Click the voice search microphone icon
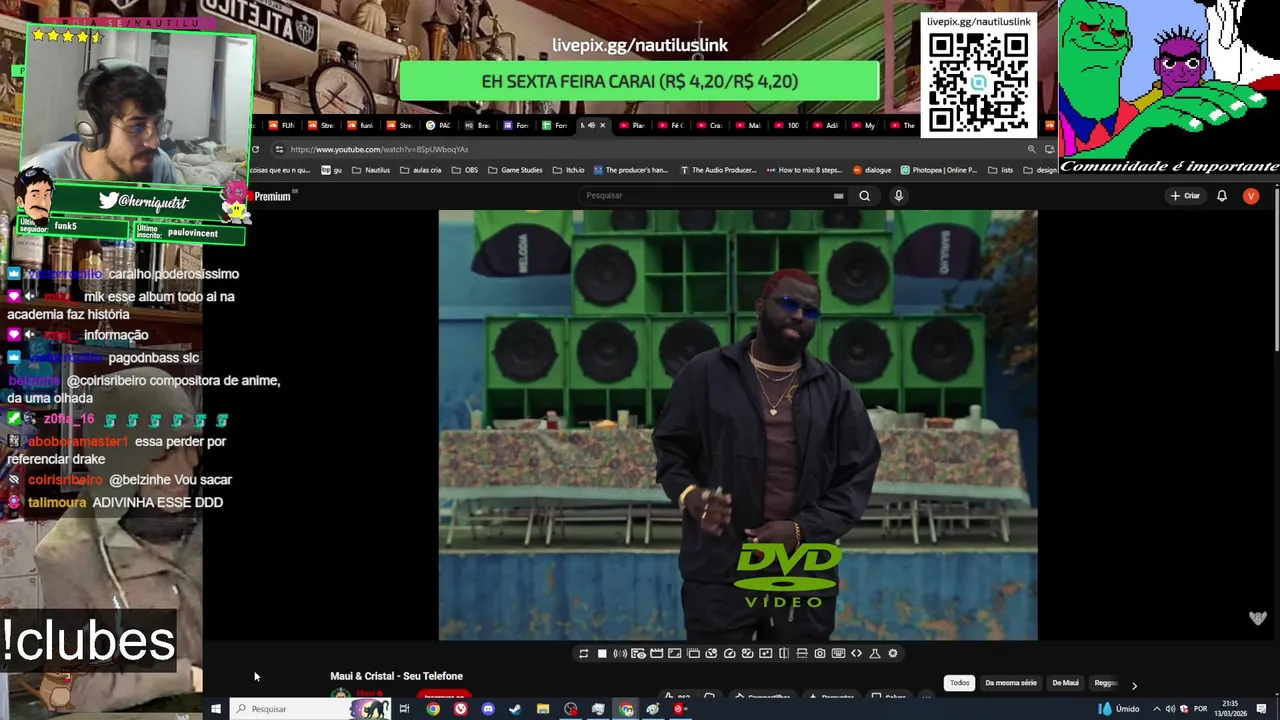The height and width of the screenshot is (720, 1280). (898, 196)
